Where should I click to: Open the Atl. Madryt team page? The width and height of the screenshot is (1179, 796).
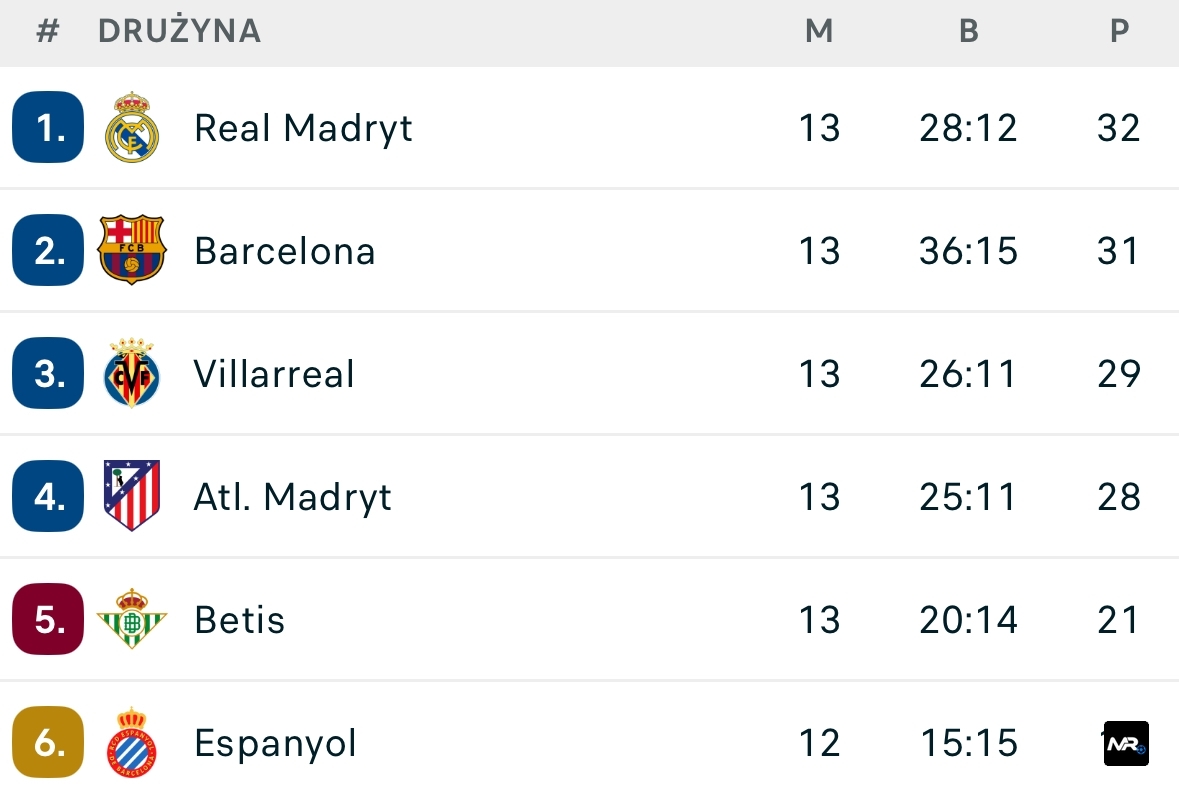(x=293, y=497)
